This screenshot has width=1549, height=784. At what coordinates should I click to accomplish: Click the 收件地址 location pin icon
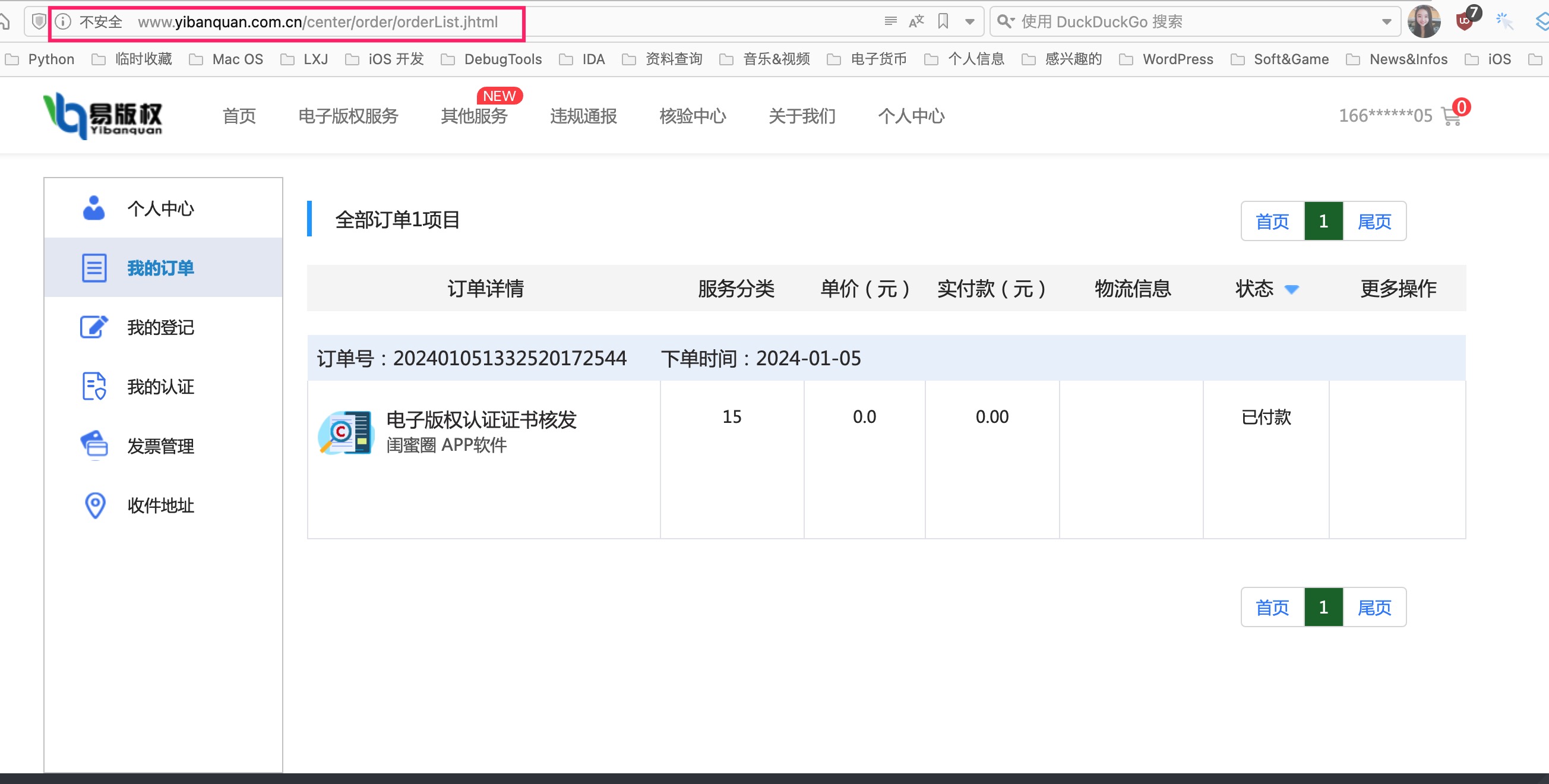click(95, 505)
